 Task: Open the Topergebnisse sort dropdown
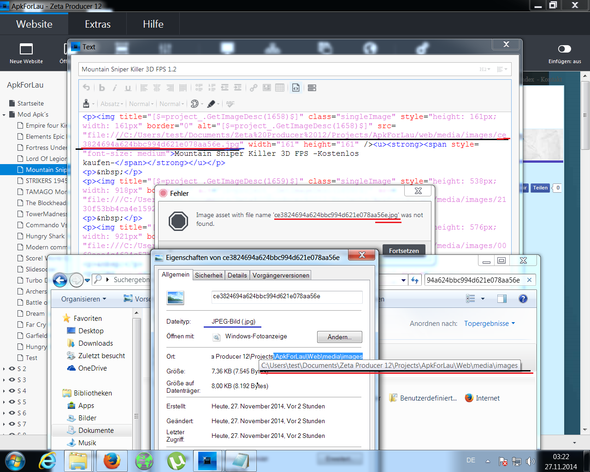[x=489, y=323]
